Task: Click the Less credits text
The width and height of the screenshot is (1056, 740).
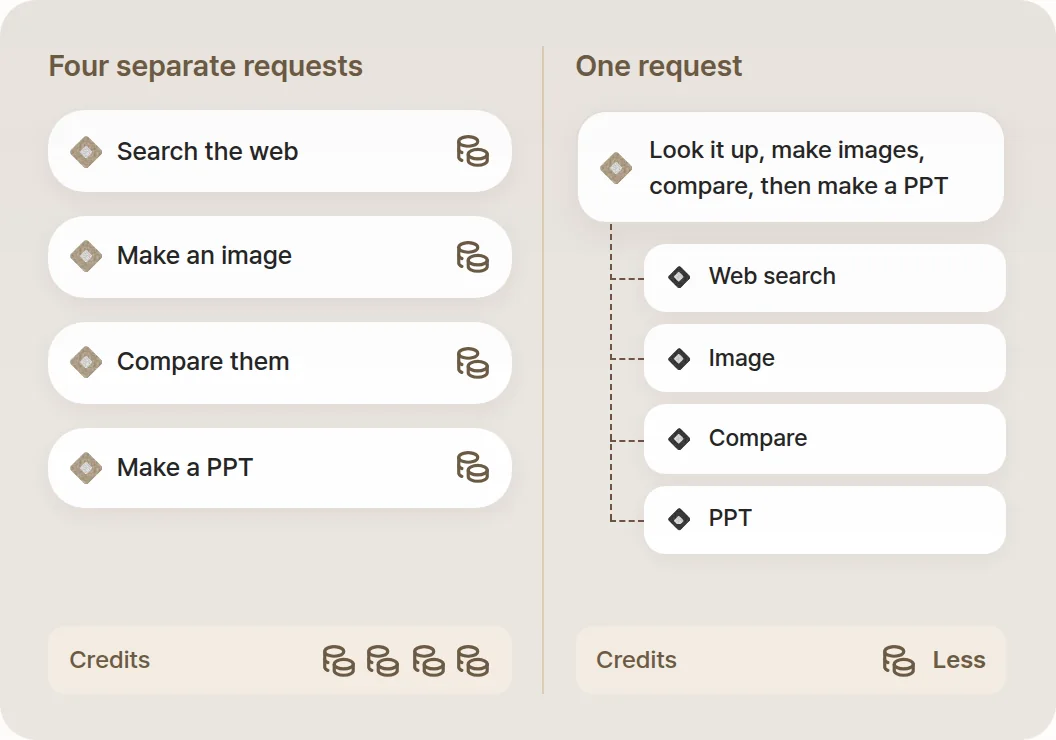Action: click(959, 660)
